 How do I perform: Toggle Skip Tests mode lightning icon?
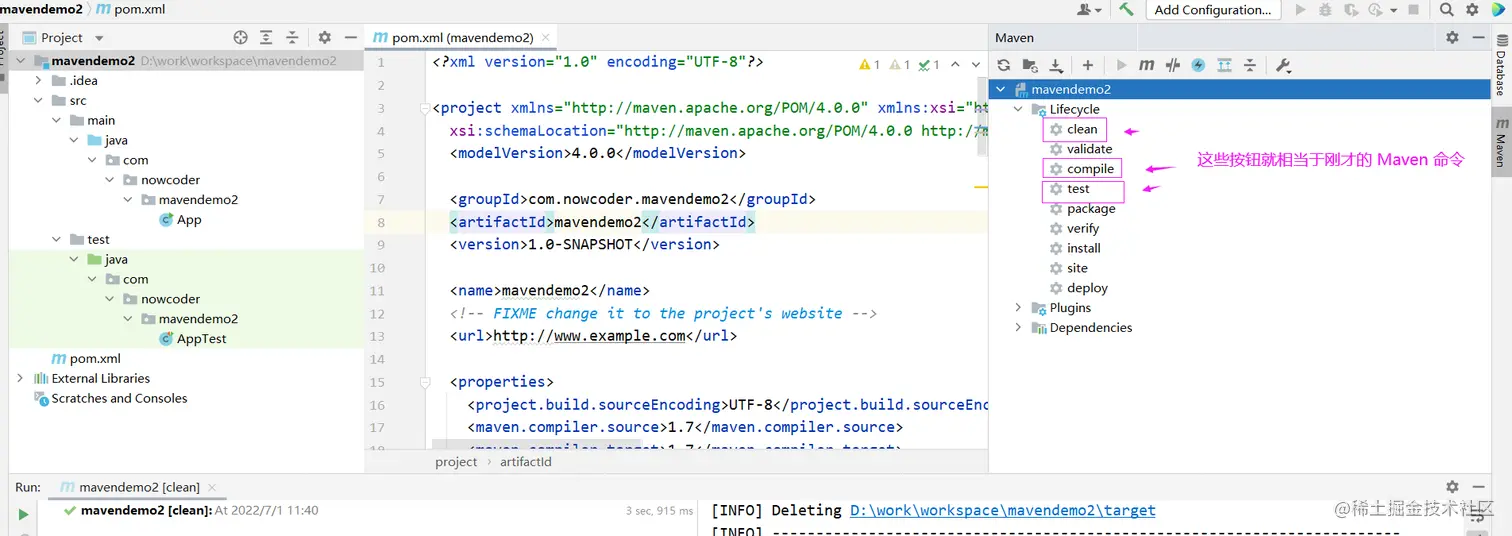[1198, 65]
